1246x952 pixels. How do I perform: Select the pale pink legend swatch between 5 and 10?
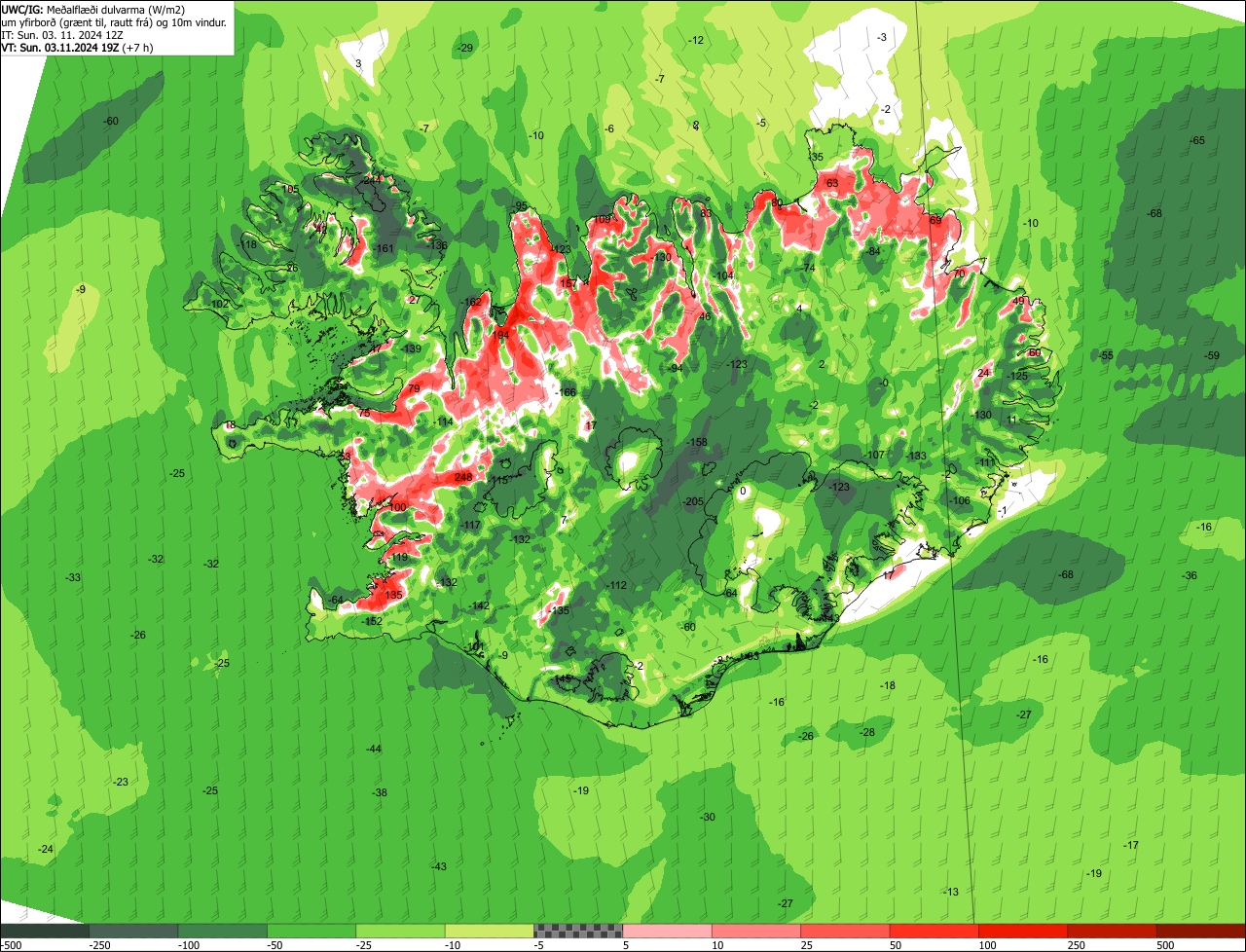pyautogui.click(x=668, y=931)
